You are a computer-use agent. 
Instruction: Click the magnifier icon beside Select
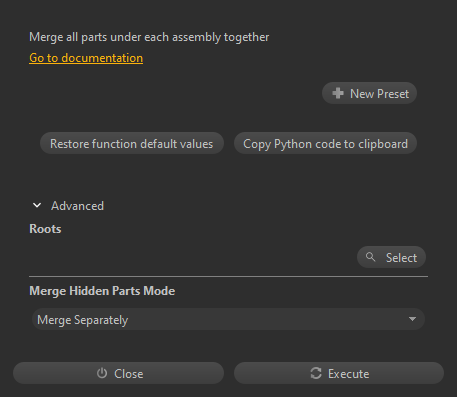[370, 257]
